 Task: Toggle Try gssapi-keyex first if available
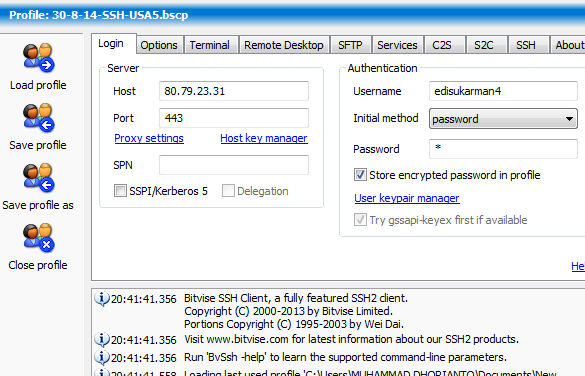click(x=360, y=219)
